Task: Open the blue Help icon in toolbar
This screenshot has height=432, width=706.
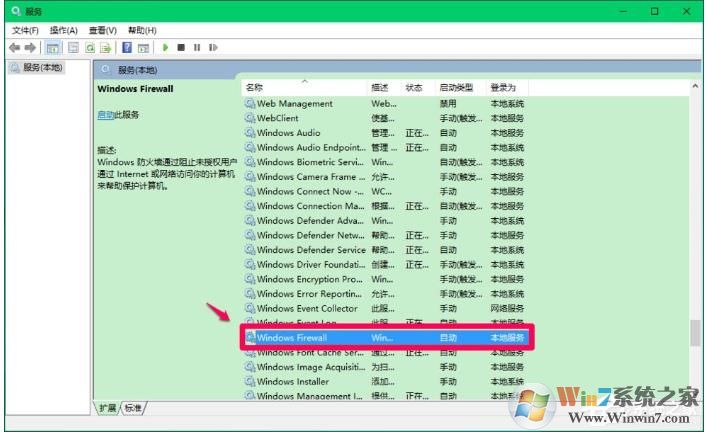Action: point(127,47)
